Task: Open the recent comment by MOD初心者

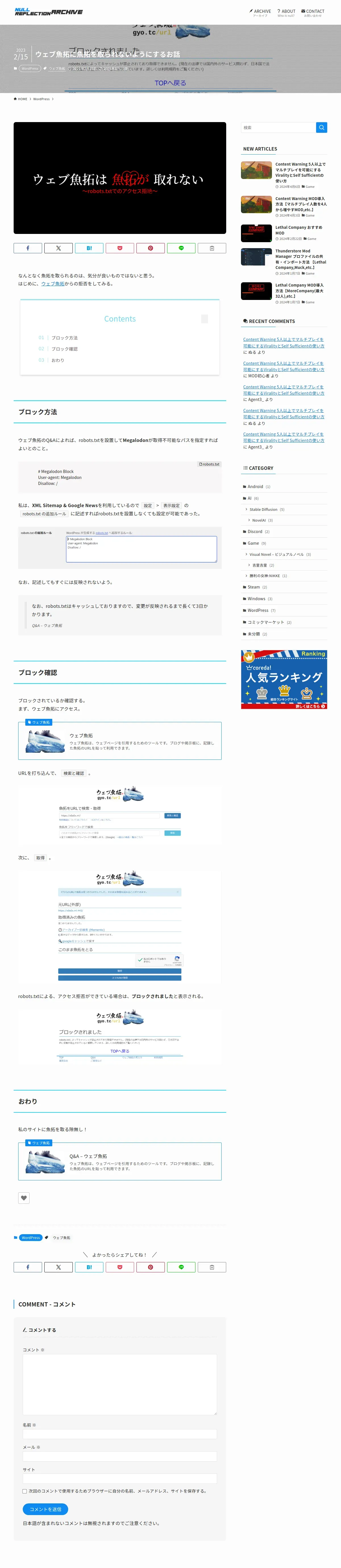Action: tap(284, 367)
